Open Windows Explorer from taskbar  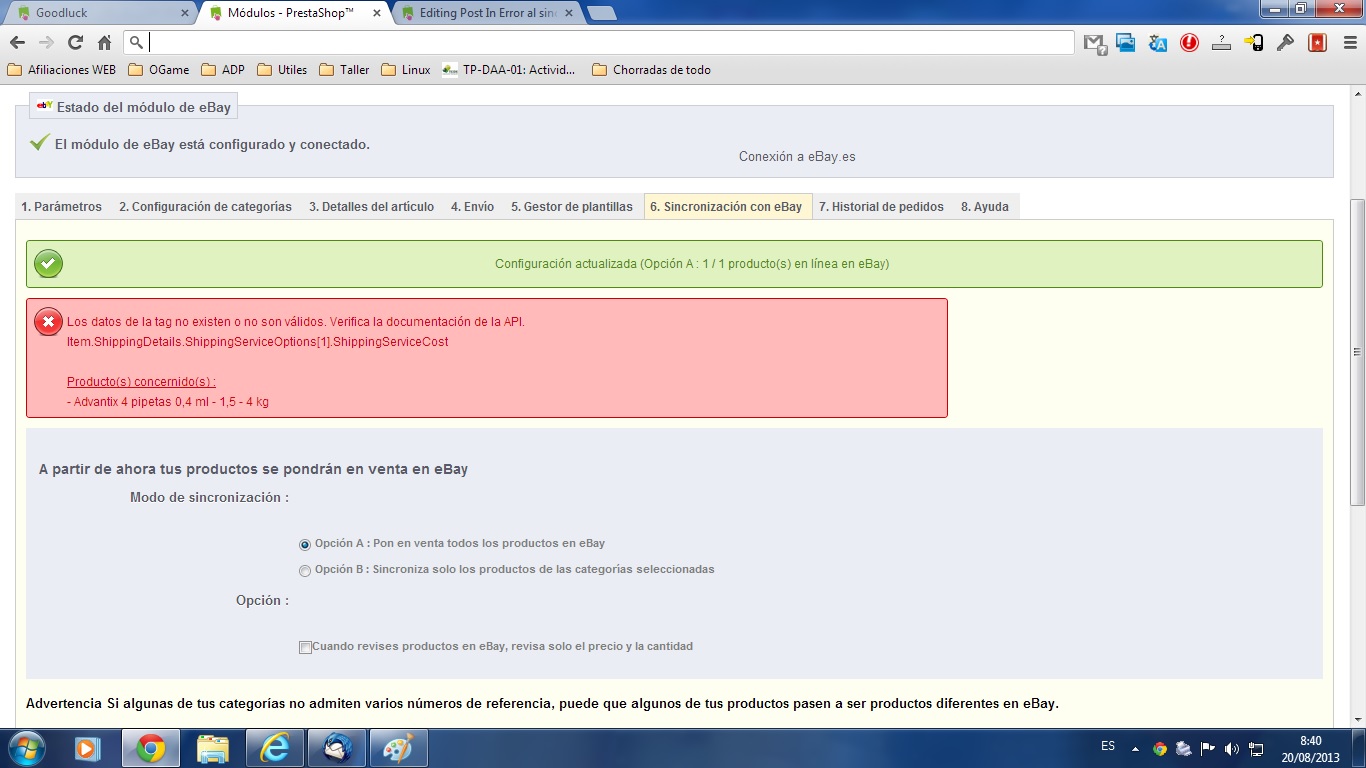[213, 748]
